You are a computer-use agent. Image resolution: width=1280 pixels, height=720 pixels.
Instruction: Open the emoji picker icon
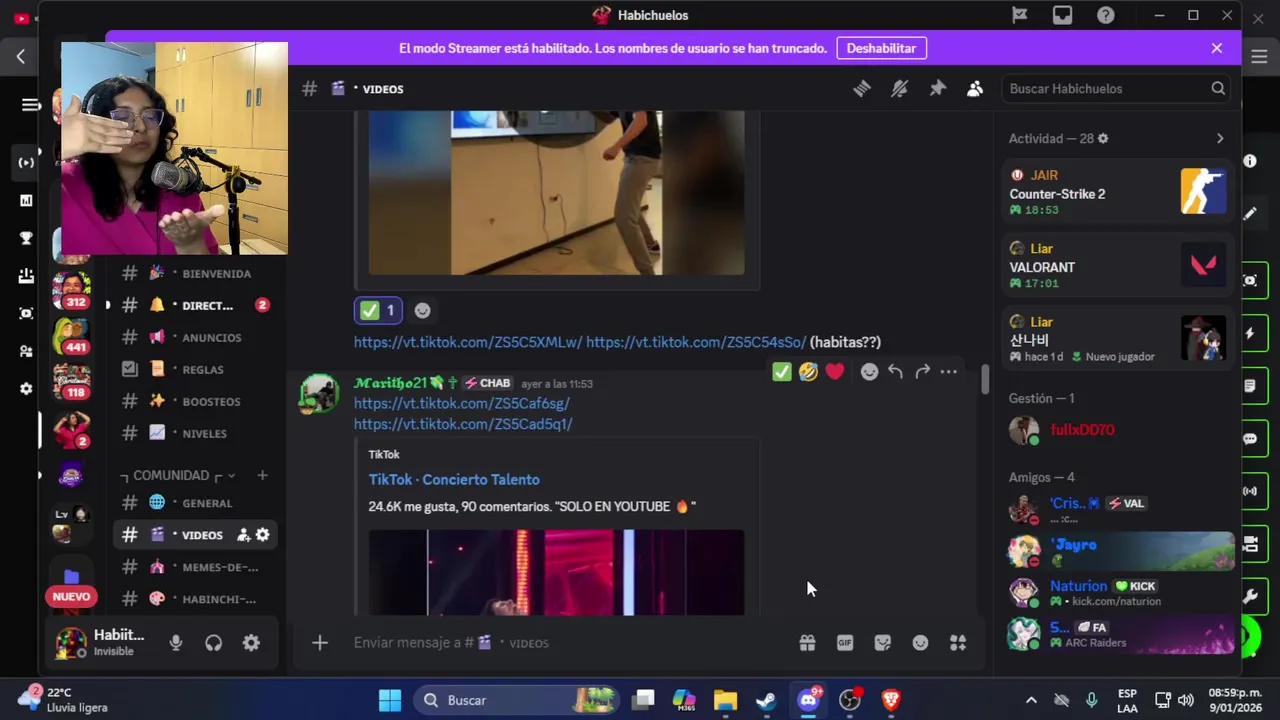[x=920, y=643]
